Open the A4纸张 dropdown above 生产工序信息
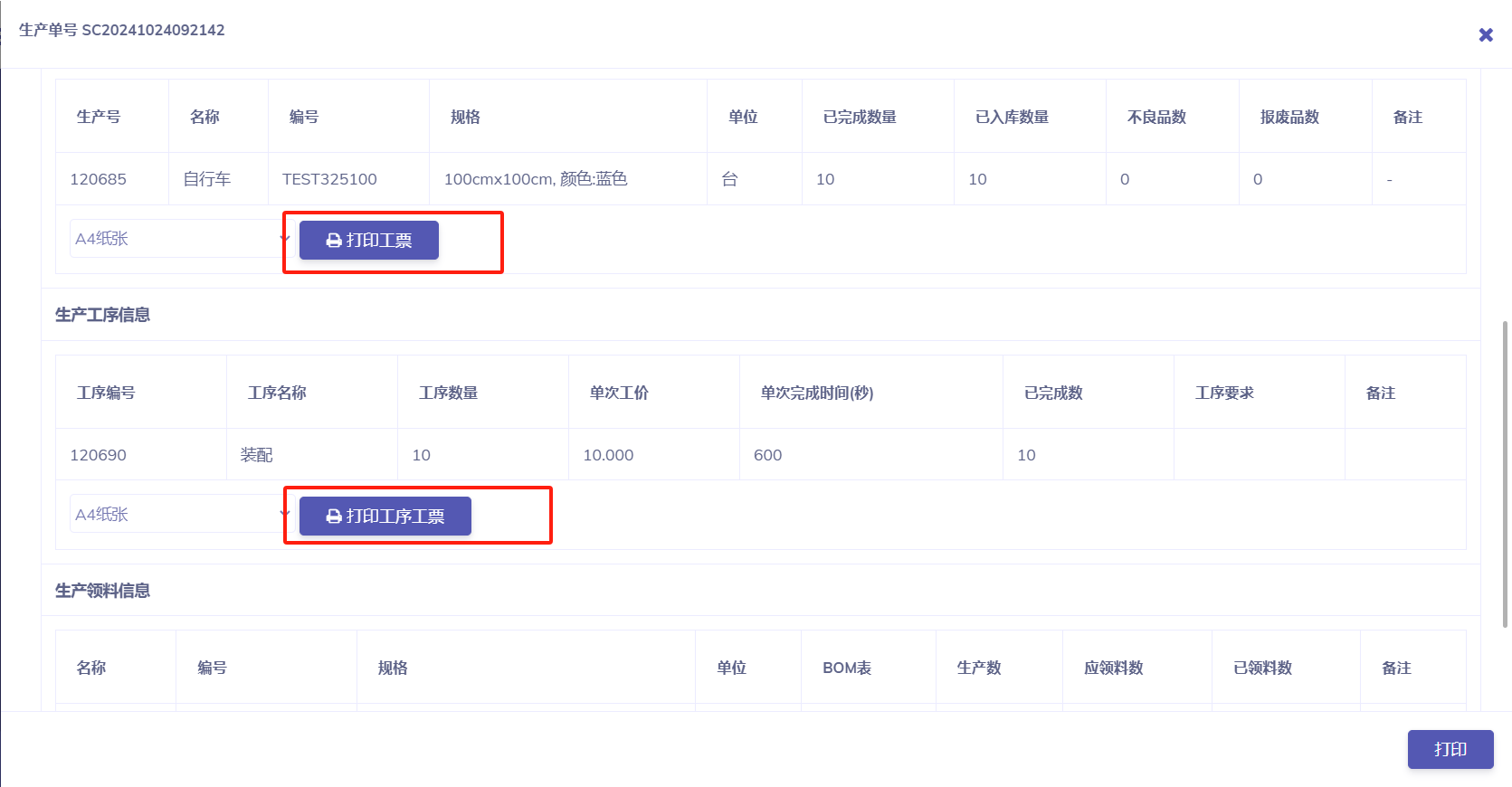Image resolution: width=1512 pixels, height=787 pixels. pos(179,239)
